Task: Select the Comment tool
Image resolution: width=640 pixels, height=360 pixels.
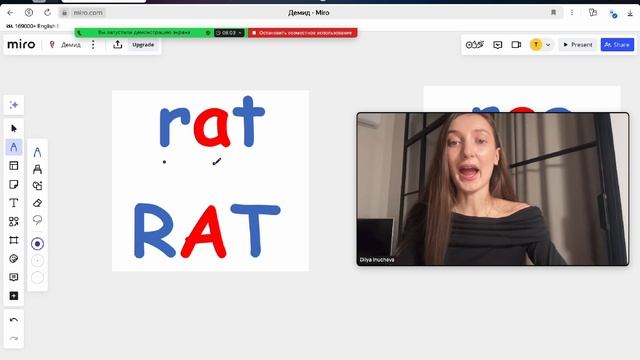Action: [13, 277]
